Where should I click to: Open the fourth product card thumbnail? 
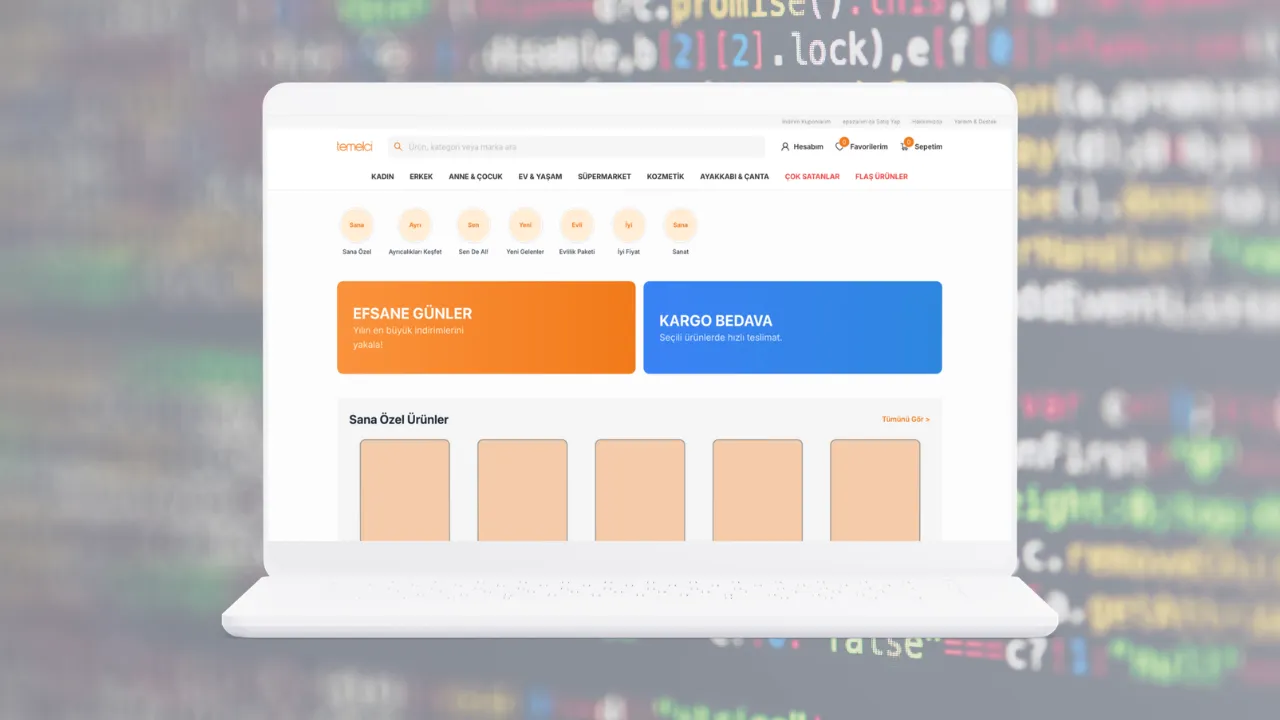coord(757,490)
